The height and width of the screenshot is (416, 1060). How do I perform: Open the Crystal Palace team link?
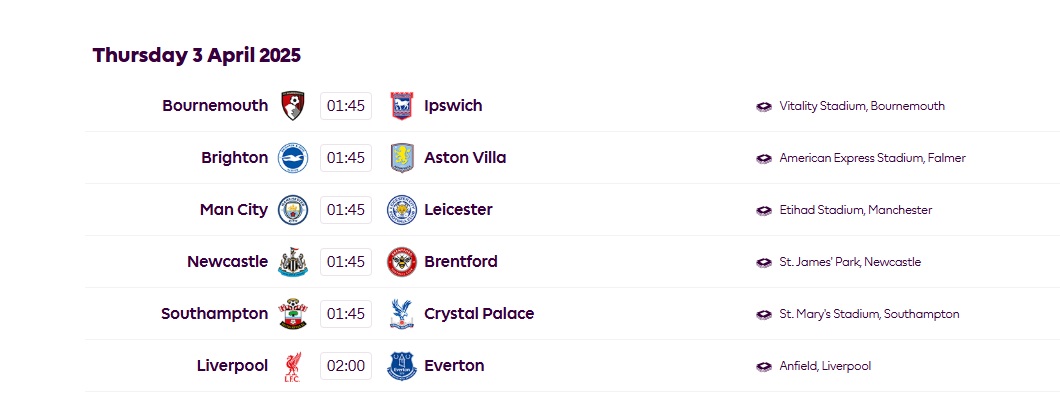pyautogui.click(x=479, y=314)
